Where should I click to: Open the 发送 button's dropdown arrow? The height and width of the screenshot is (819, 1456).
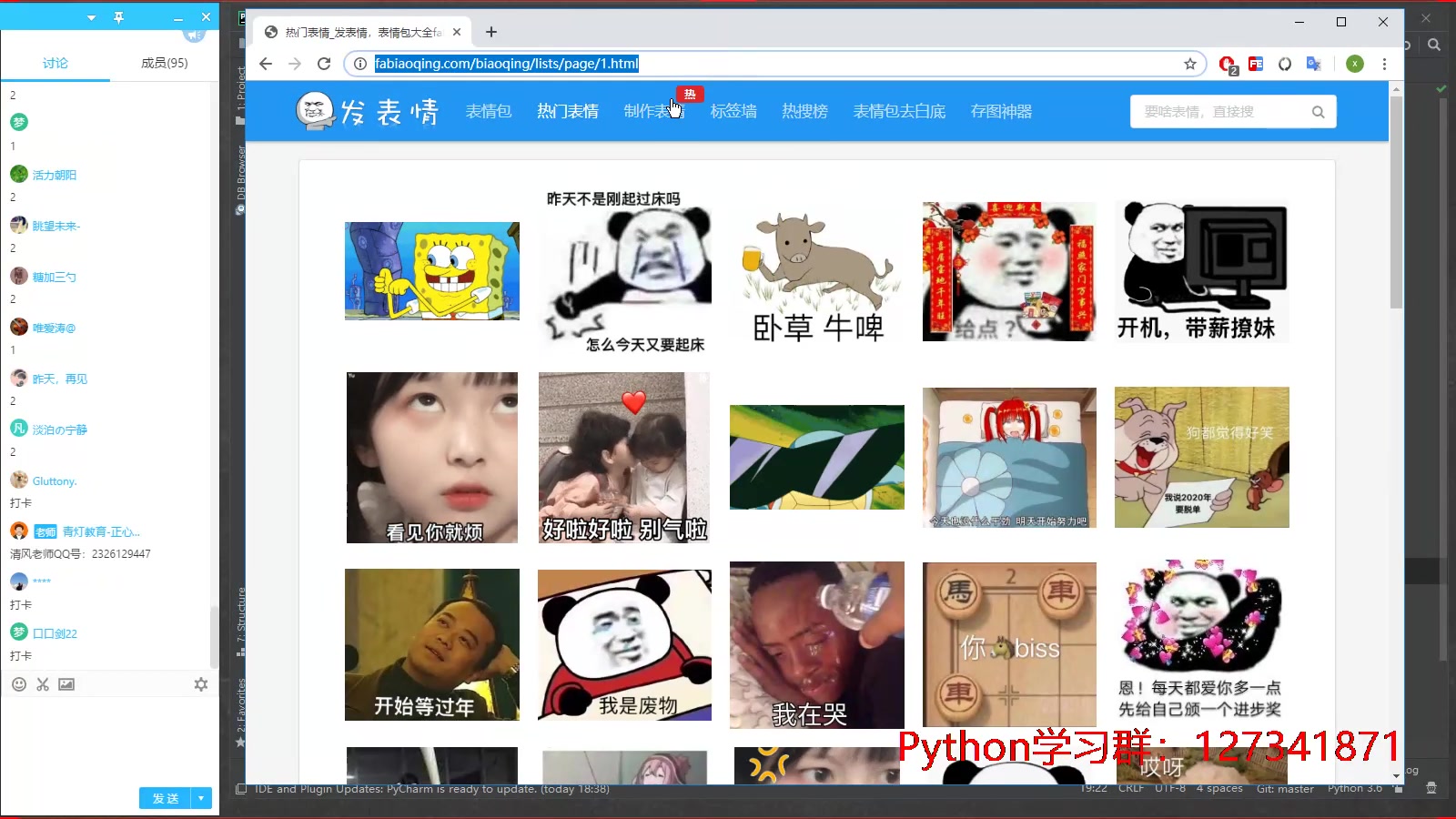click(x=199, y=798)
